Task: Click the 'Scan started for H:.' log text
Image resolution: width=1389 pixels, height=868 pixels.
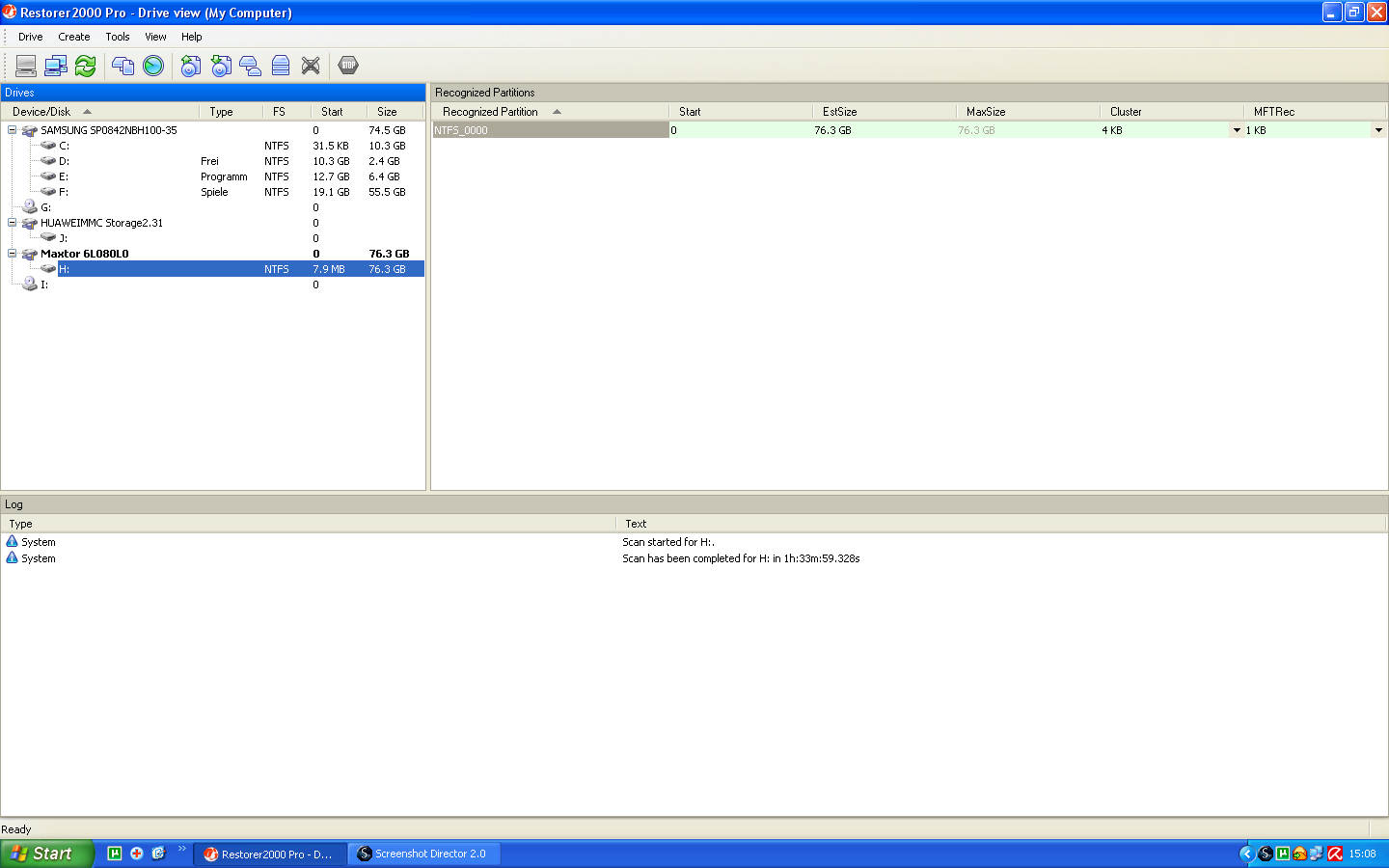Action: pyautogui.click(x=668, y=542)
